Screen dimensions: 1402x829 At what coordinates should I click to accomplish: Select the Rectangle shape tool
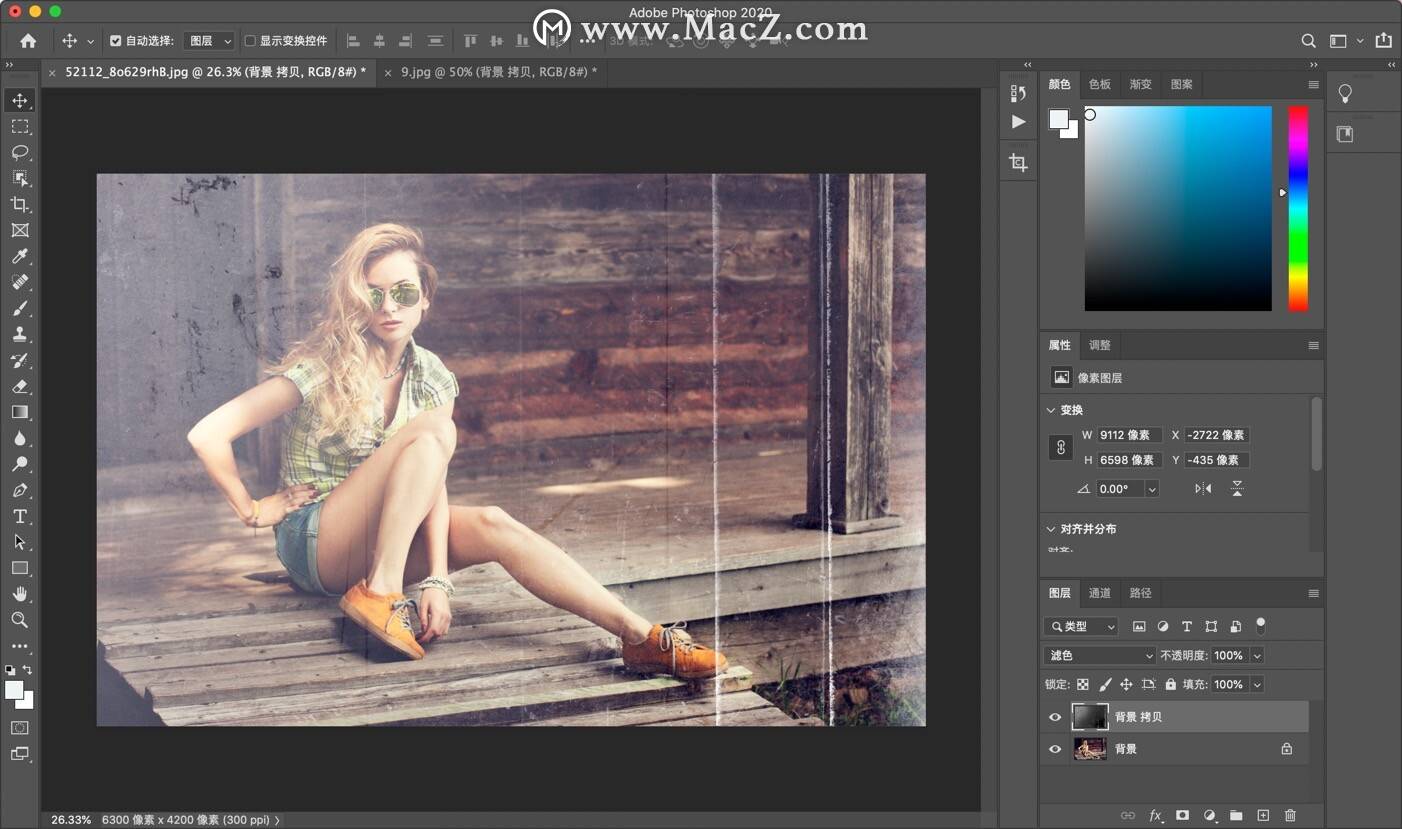point(20,568)
